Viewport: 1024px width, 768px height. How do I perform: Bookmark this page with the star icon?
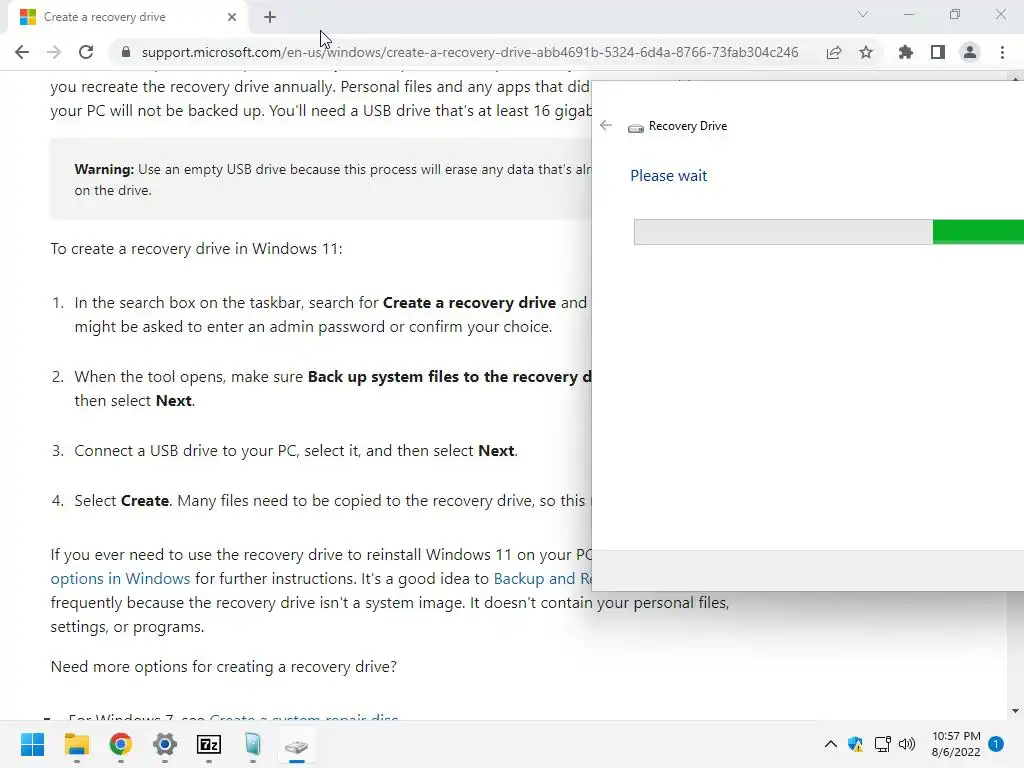[x=866, y=52]
